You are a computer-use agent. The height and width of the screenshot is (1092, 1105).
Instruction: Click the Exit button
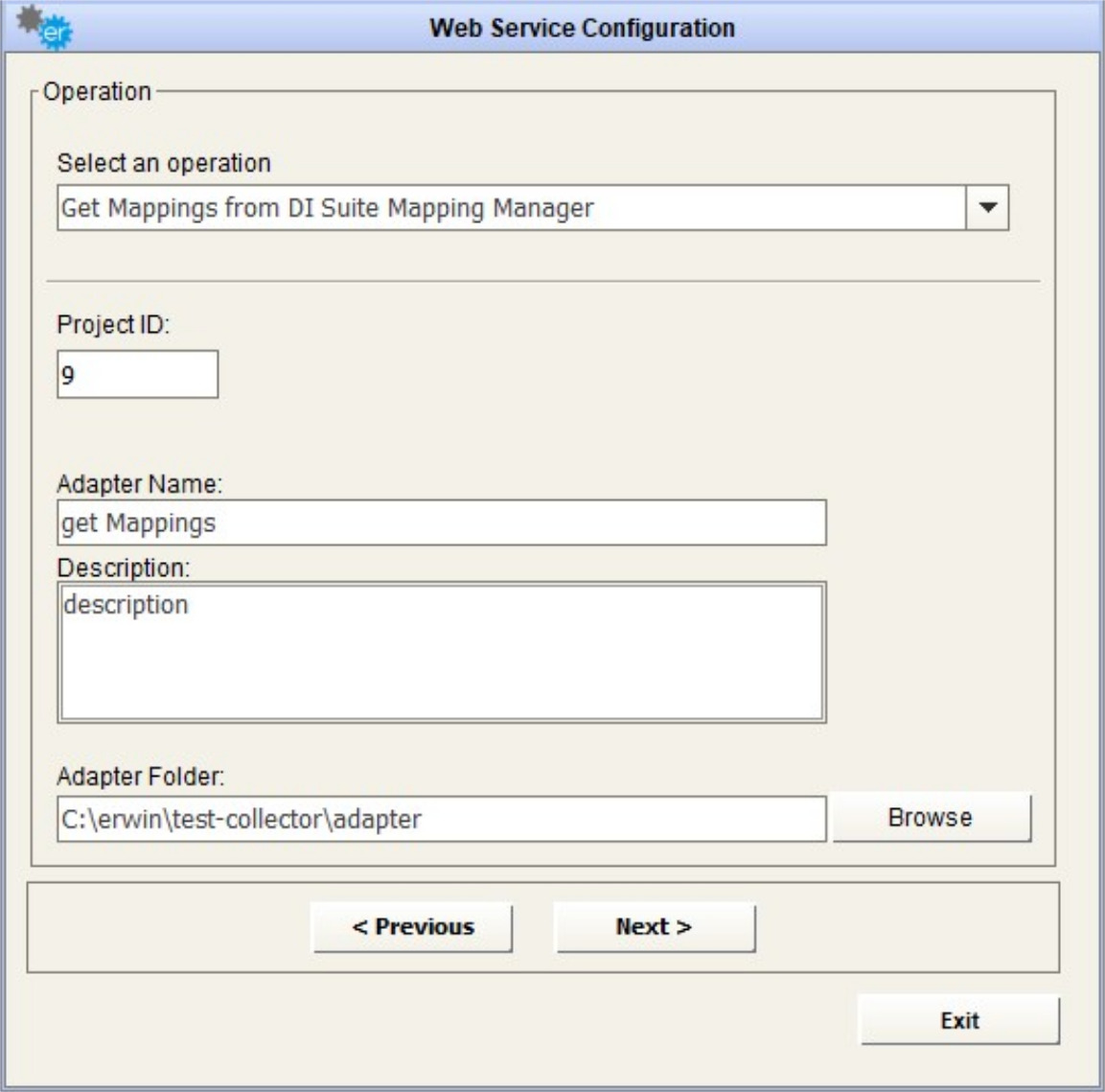[x=959, y=1019]
